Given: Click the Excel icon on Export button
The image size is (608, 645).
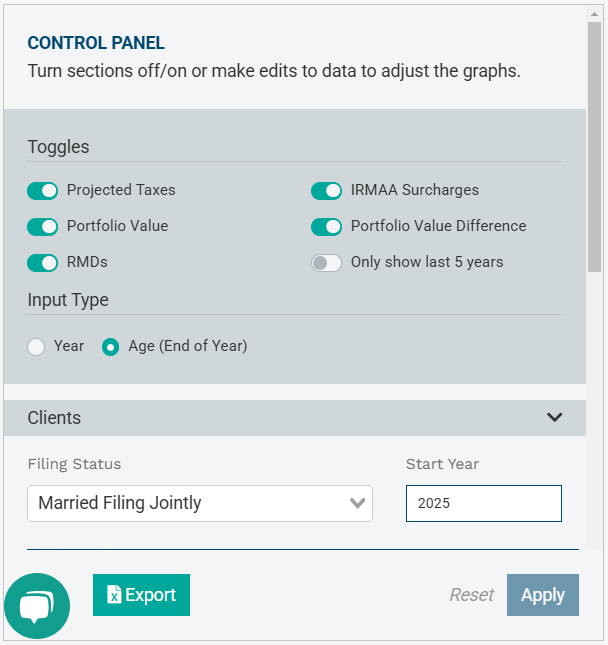Looking at the screenshot, I should pos(114,595).
